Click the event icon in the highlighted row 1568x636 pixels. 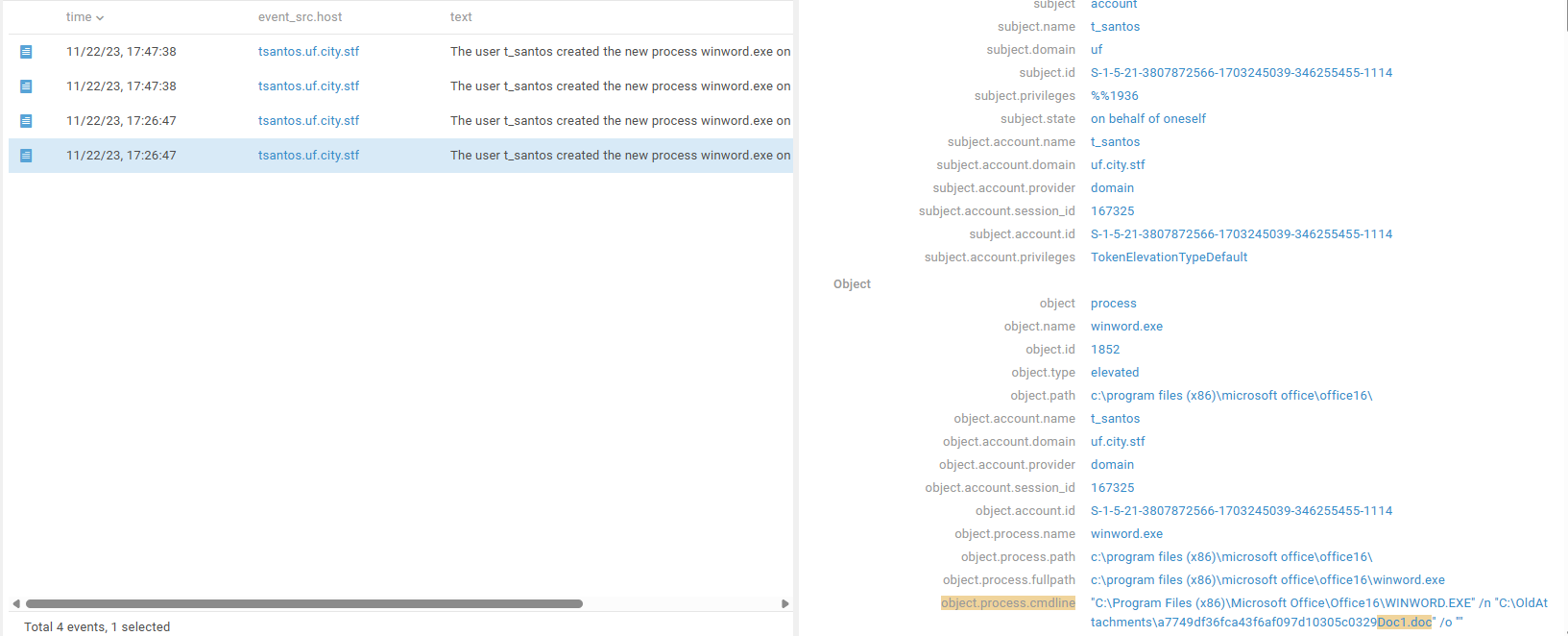(26, 156)
